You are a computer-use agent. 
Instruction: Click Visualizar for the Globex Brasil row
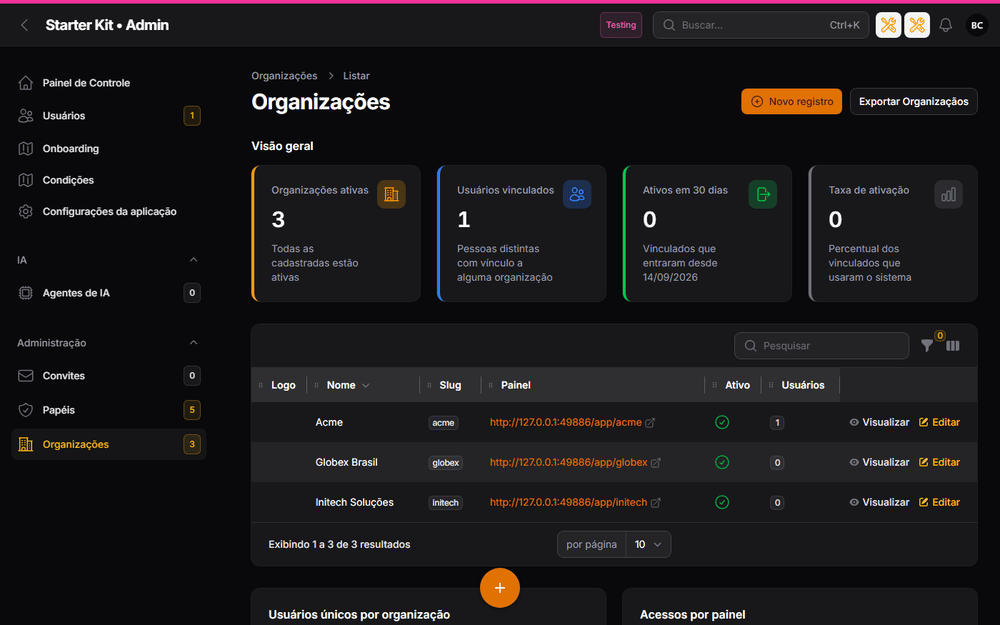click(879, 462)
